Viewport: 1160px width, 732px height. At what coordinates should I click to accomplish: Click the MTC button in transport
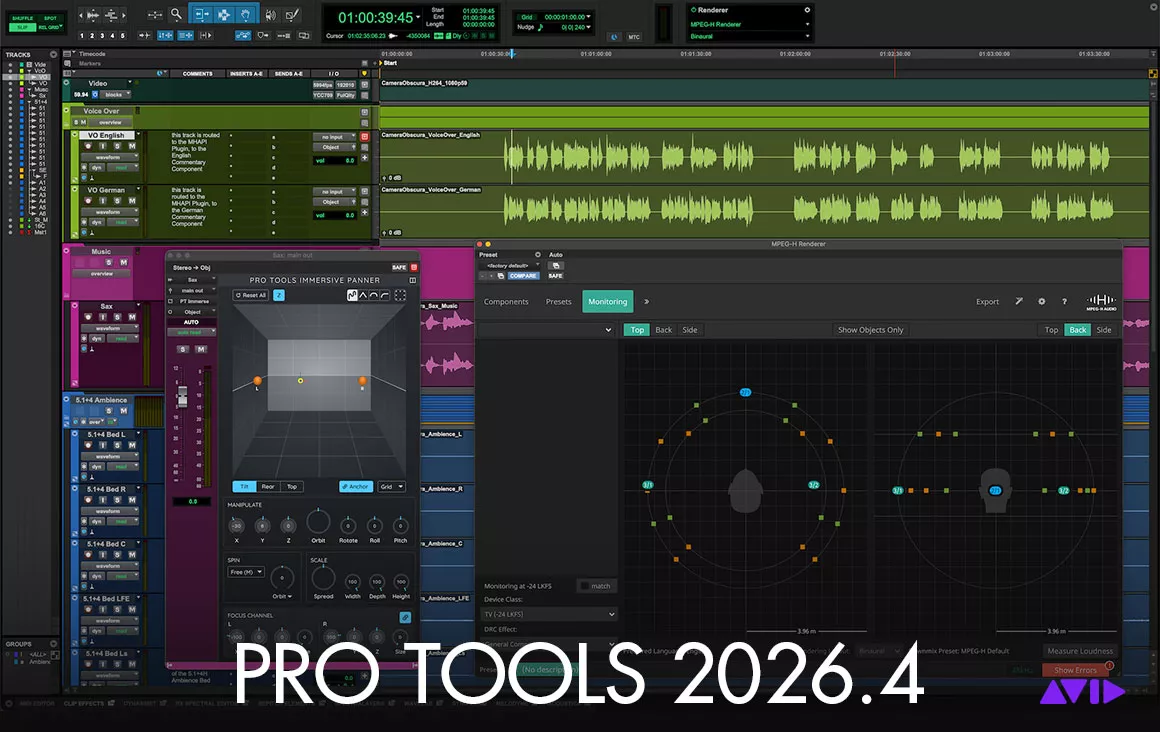(x=634, y=36)
